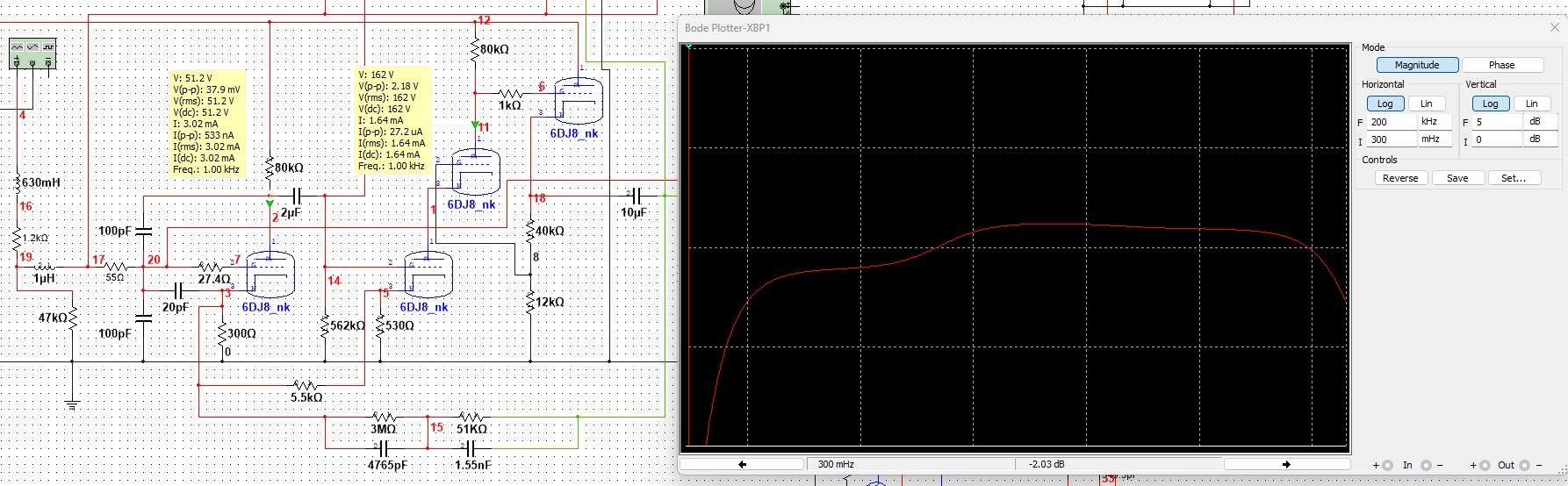The image size is (1568, 486).
Task: Close the Bode Plotter-XBP1 window
Action: 1554,27
